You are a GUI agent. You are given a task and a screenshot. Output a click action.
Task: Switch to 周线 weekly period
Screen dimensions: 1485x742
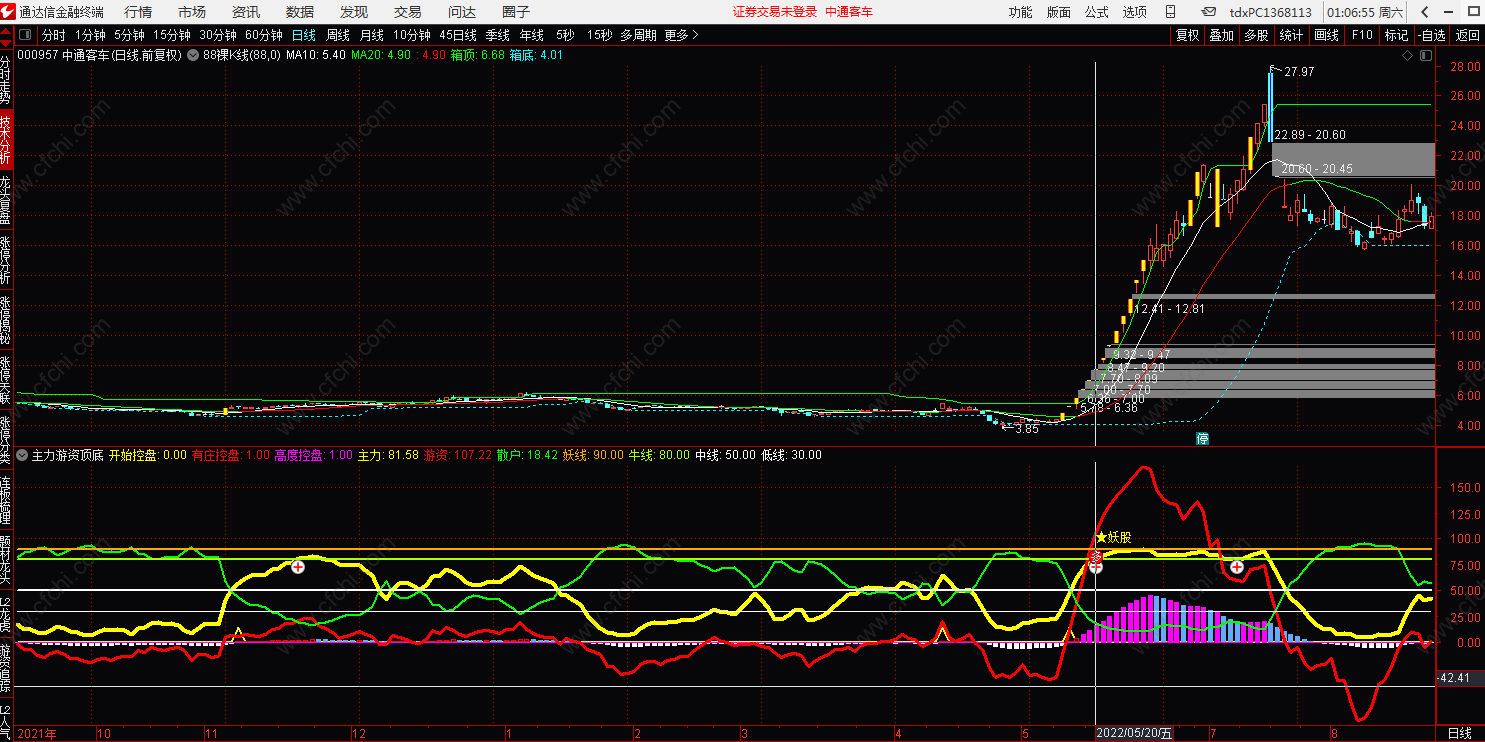(338, 35)
